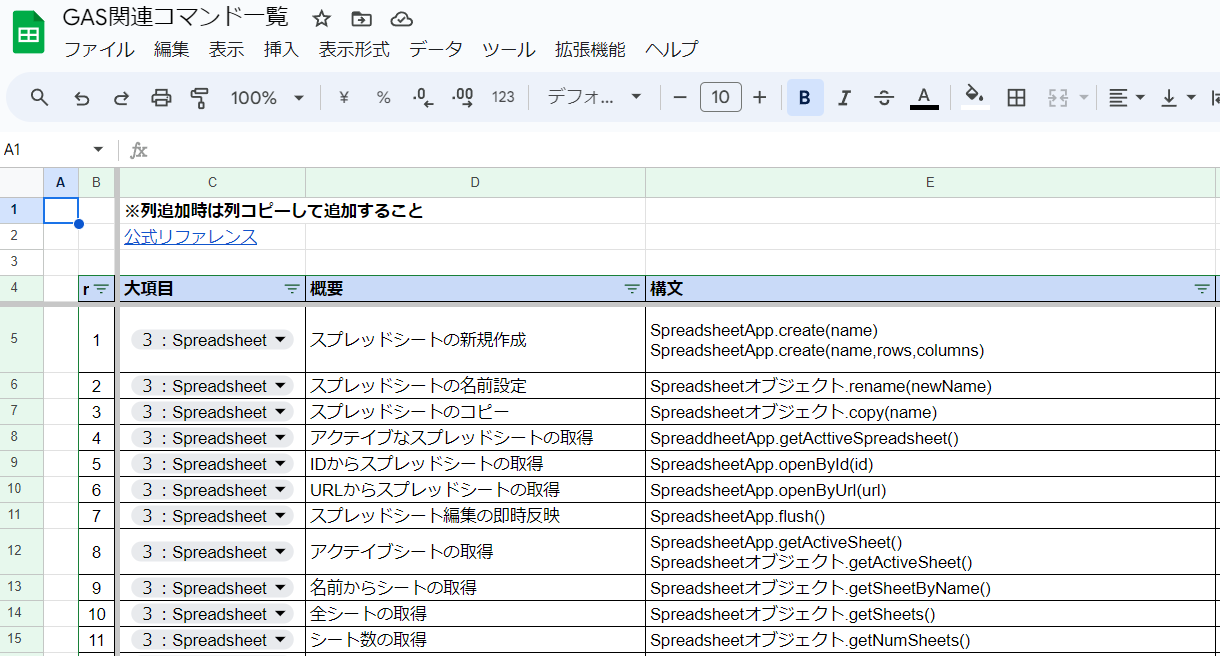Image resolution: width=1220 pixels, height=656 pixels.
Task: Click the search magnifier in toolbar
Action: click(40, 97)
